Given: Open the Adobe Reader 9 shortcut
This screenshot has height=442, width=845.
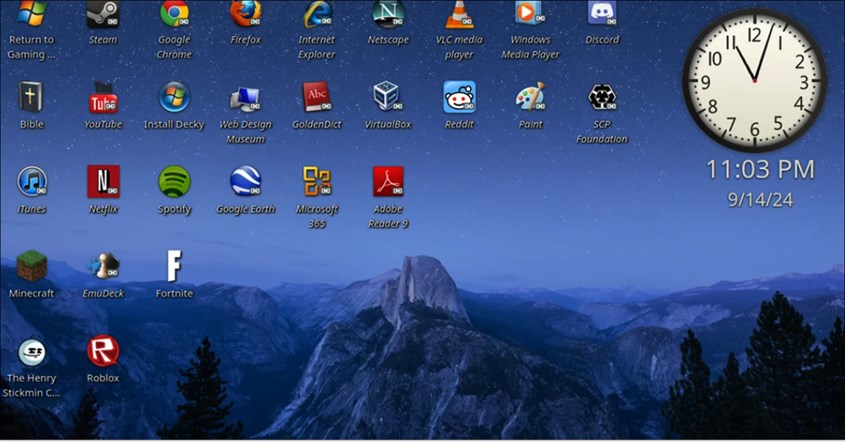Looking at the screenshot, I should pyautogui.click(x=388, y=182).
